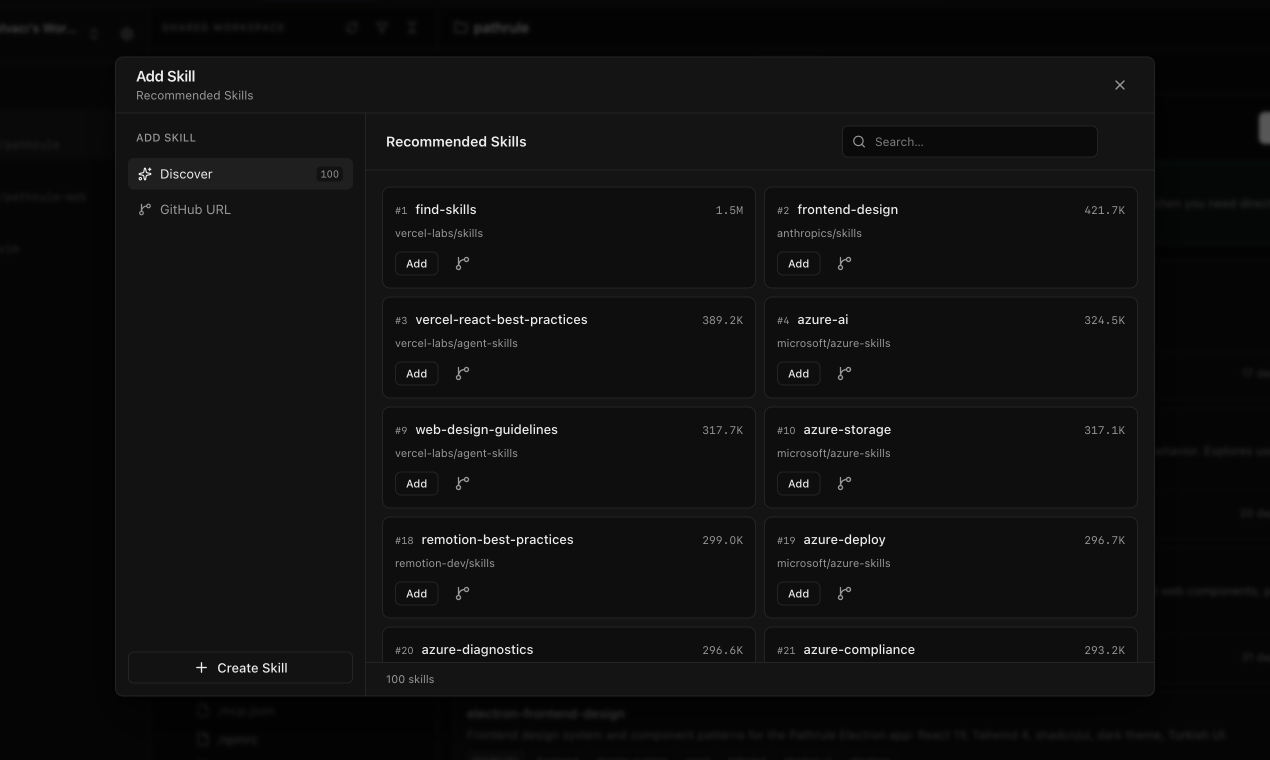Open source icon for web-design-guidelines

462,484
